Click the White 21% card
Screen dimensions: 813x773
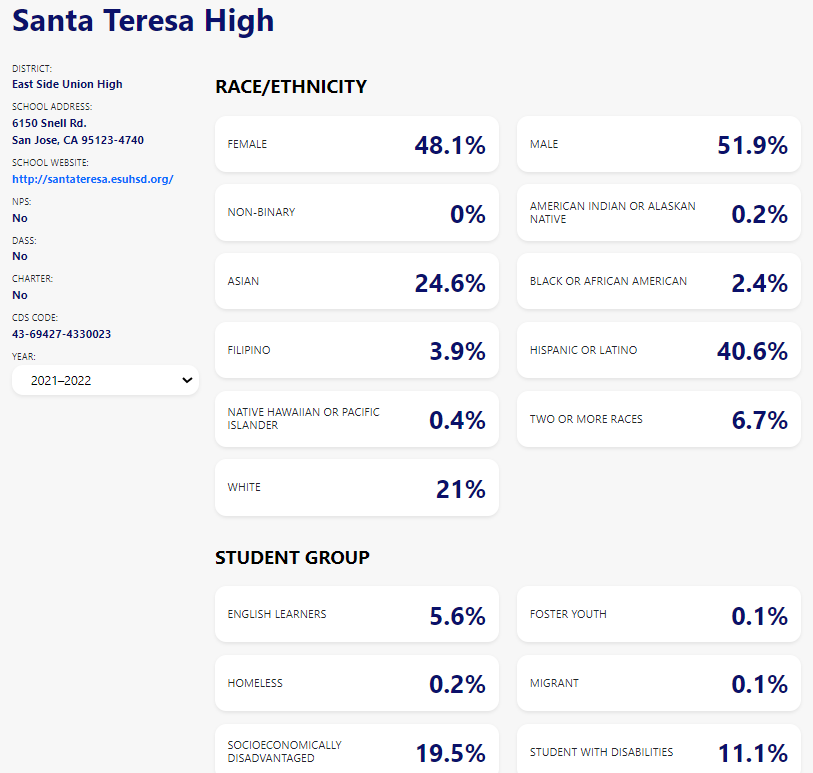coord(356,488)
